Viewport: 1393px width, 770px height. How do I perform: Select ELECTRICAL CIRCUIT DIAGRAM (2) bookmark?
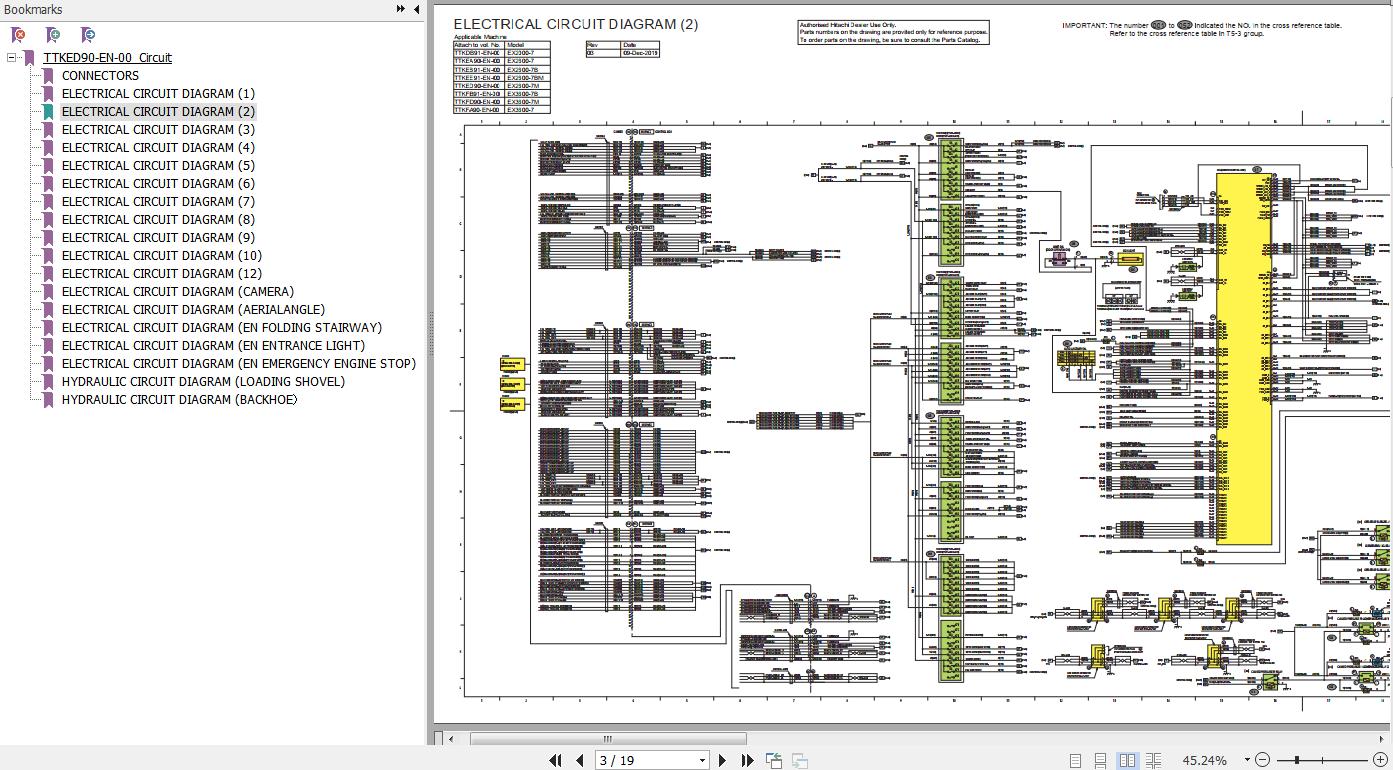pyautogui.click(x=158, y=112)
